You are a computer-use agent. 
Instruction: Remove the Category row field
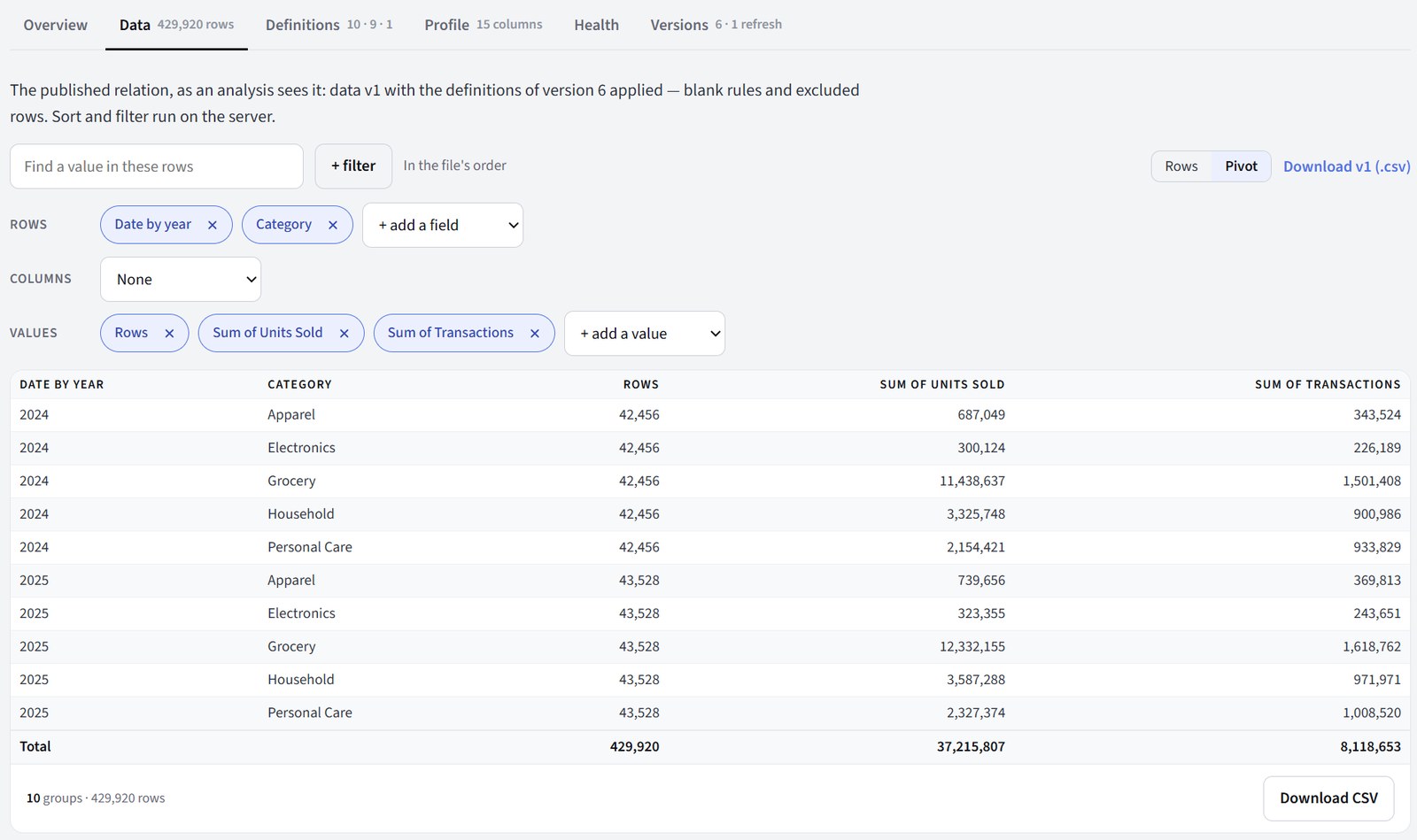[333, 225]
